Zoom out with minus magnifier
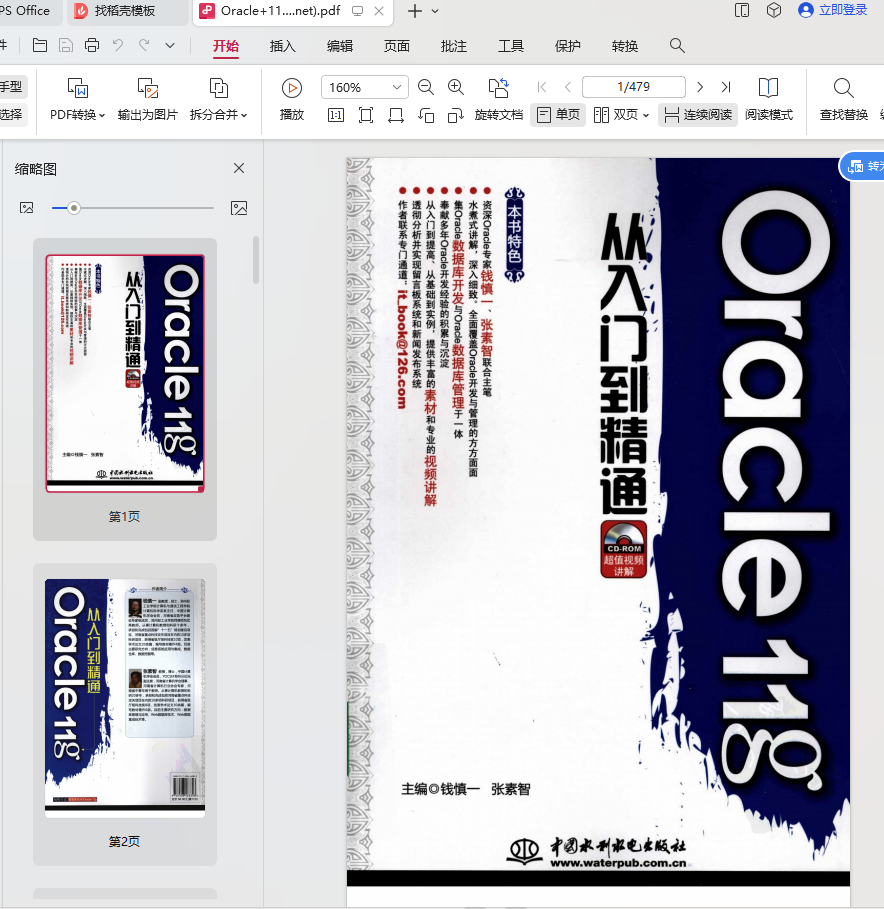The width and height of the screenshot is (884, 909). tap(426, 88)
